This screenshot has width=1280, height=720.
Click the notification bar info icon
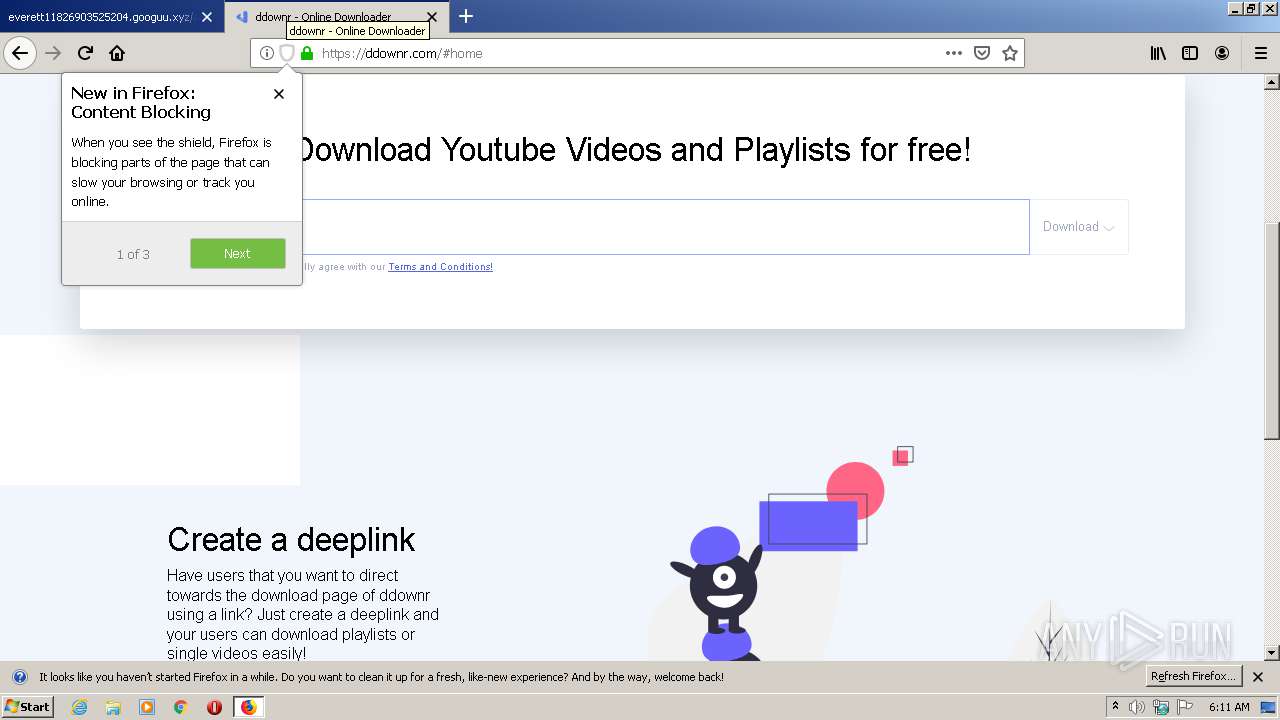coord(19,677)
